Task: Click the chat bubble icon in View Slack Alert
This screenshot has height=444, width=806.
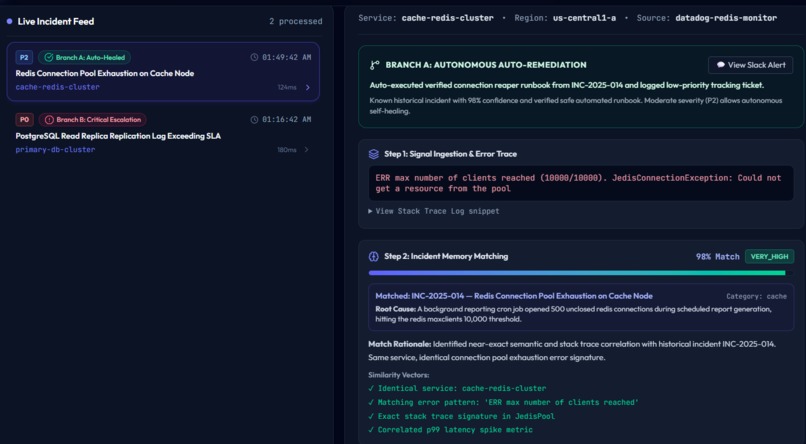Action: pos(721,65)
